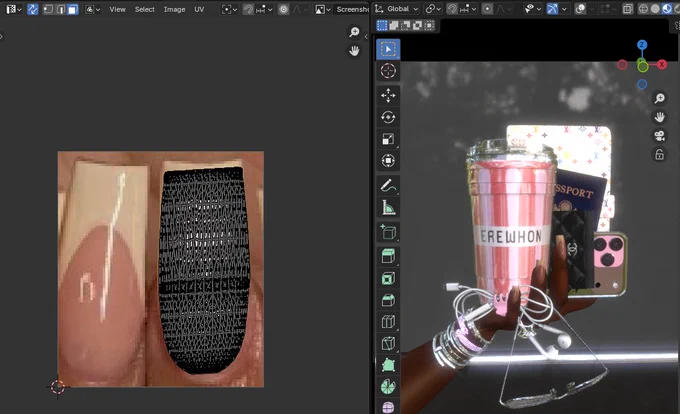Open 3D viewport transform pivot dropdown

point(432,9)
